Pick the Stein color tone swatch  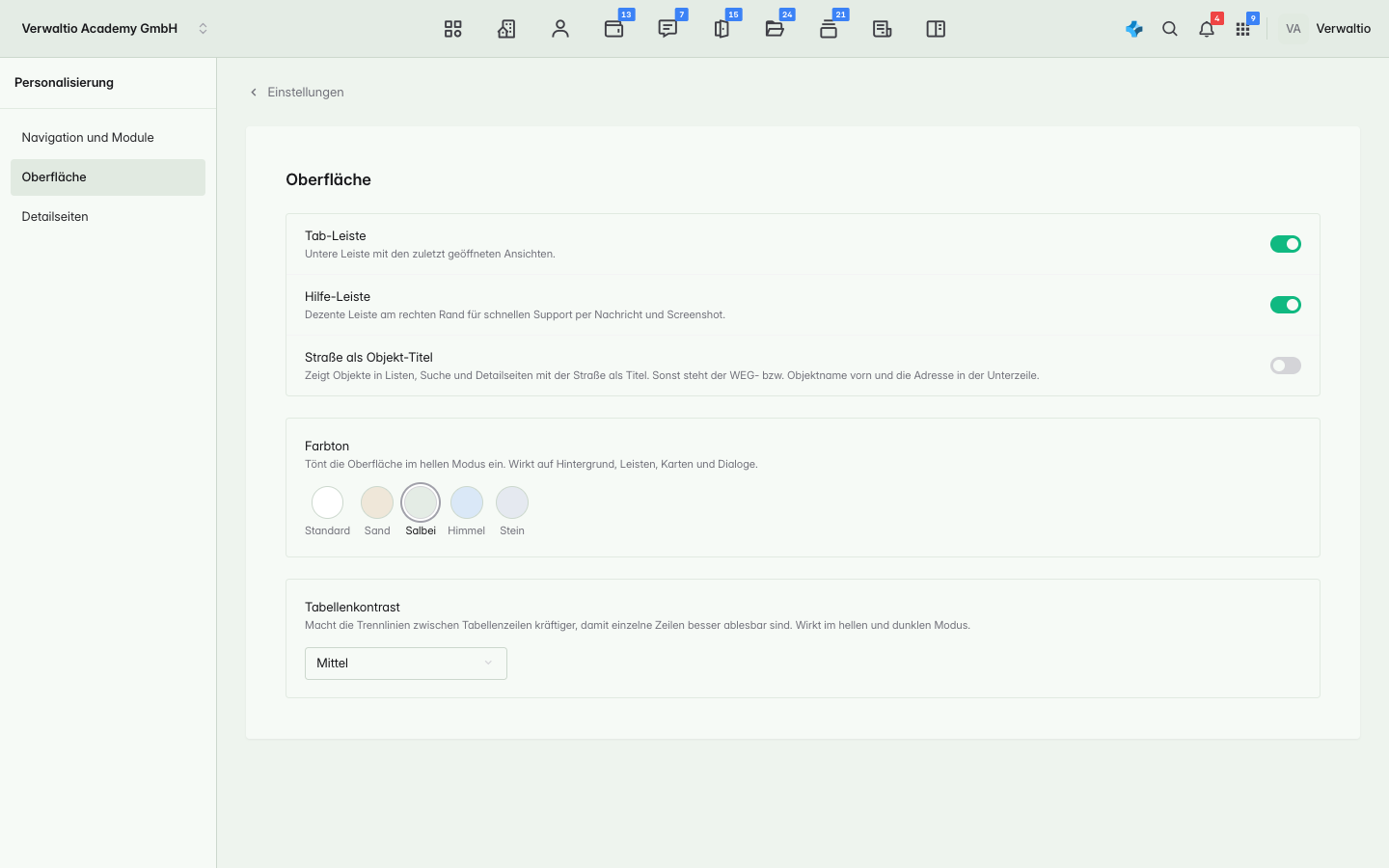coord(512,502)
